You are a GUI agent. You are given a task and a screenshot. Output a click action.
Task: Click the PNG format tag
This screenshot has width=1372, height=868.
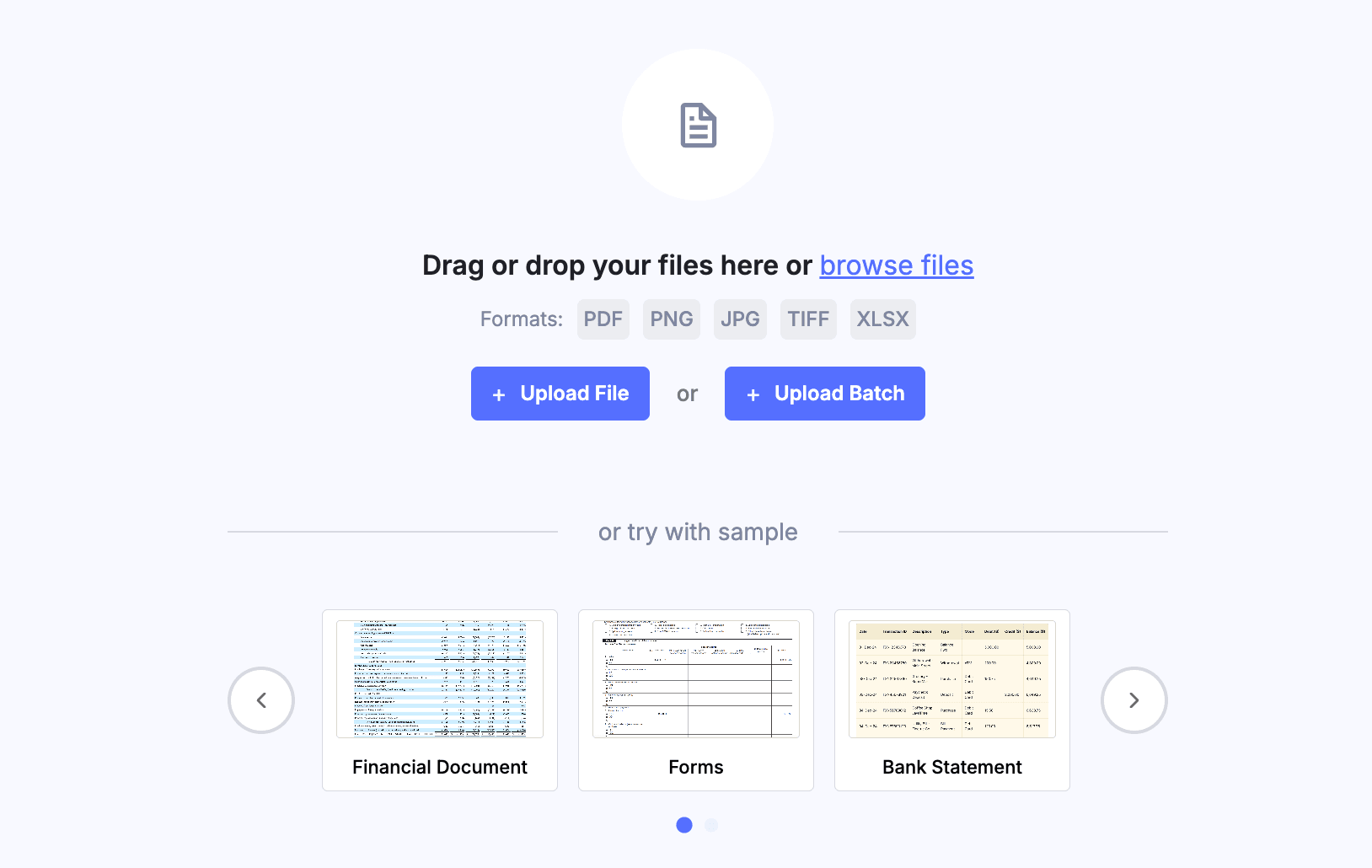pos(672,319)
